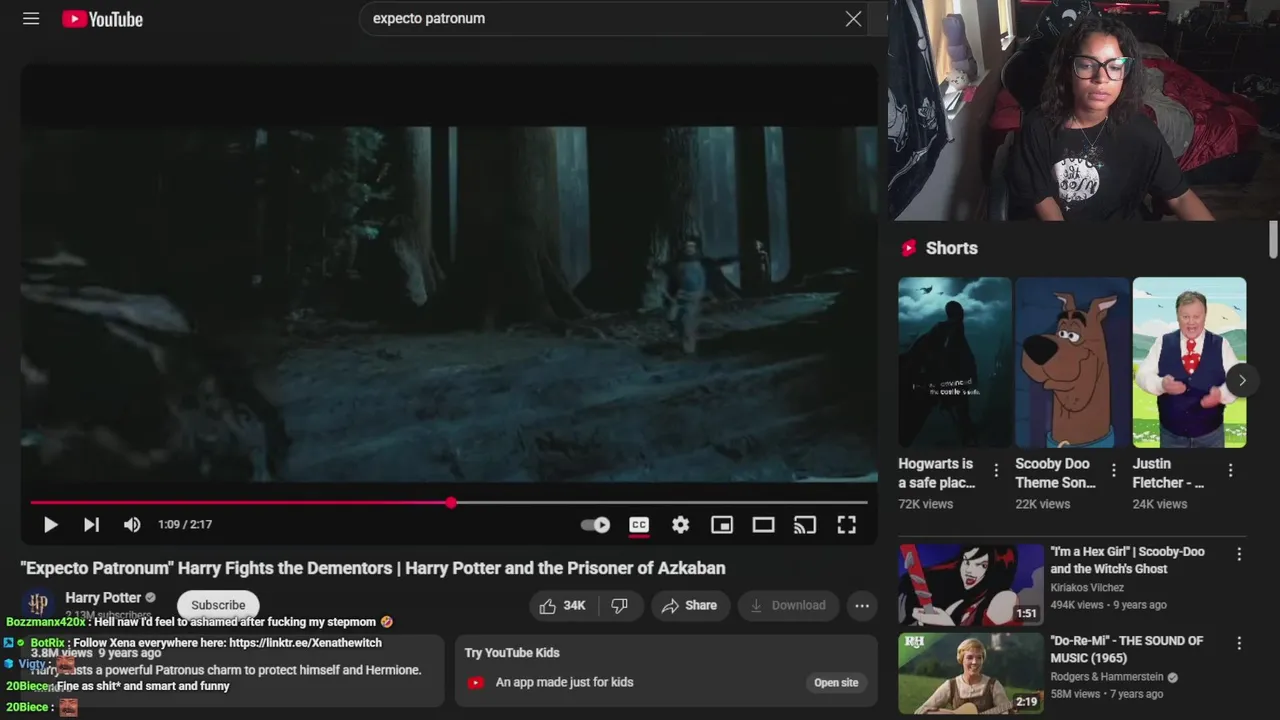Go to YouTube home via logo
This screenshot has height=720, width=1280.
coord(102,19)
